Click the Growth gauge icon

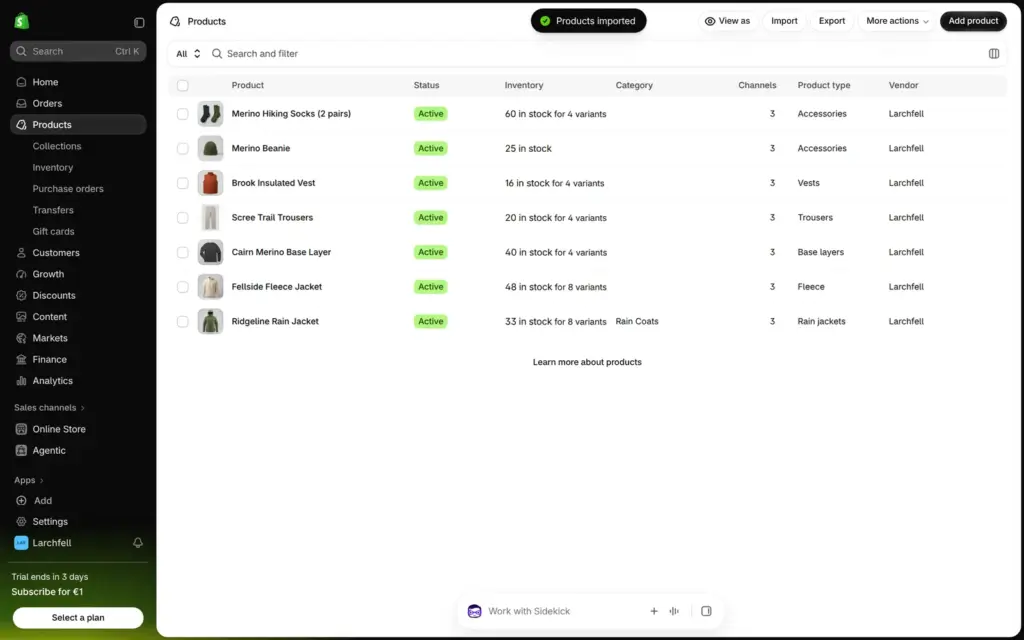click(22, 274)
